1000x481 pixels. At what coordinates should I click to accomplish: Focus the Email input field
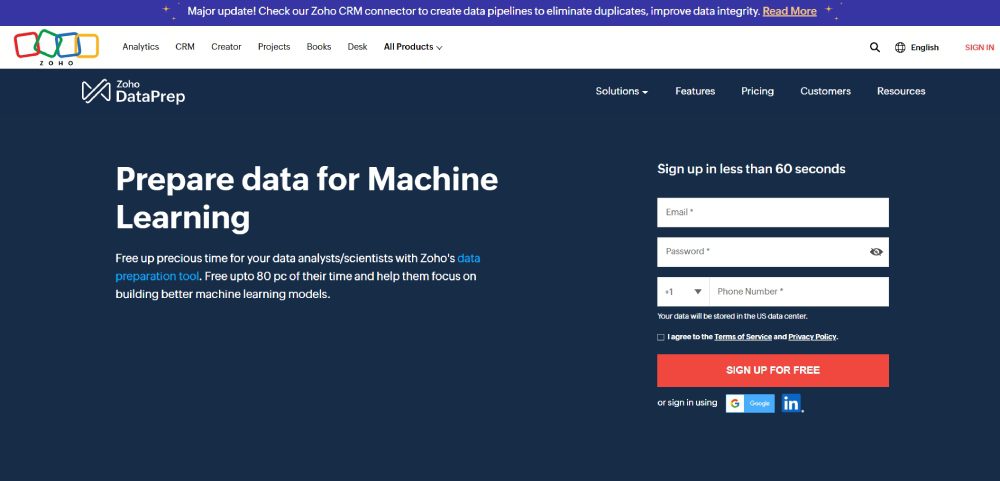pos(773,212)
